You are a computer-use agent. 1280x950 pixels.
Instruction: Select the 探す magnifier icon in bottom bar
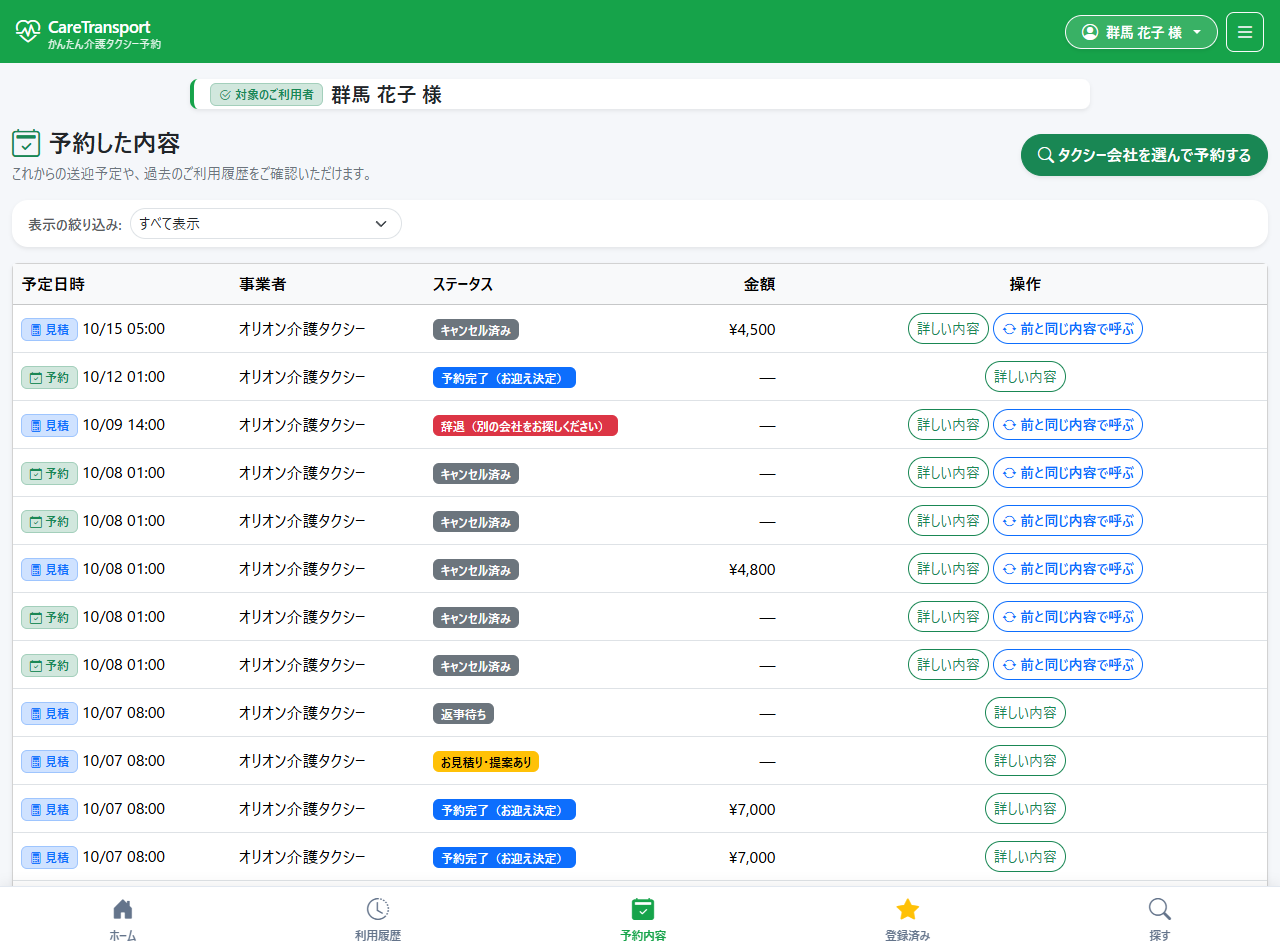click(1159, 909)
